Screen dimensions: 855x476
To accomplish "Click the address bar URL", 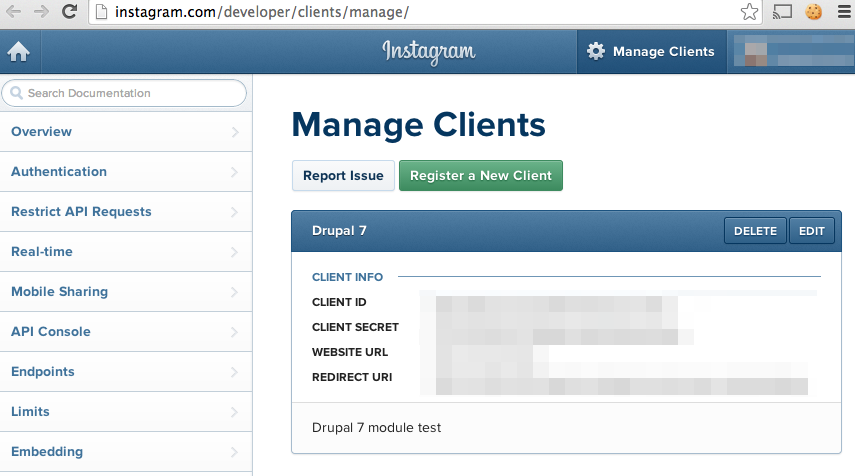I will click(x=262, y=11).
